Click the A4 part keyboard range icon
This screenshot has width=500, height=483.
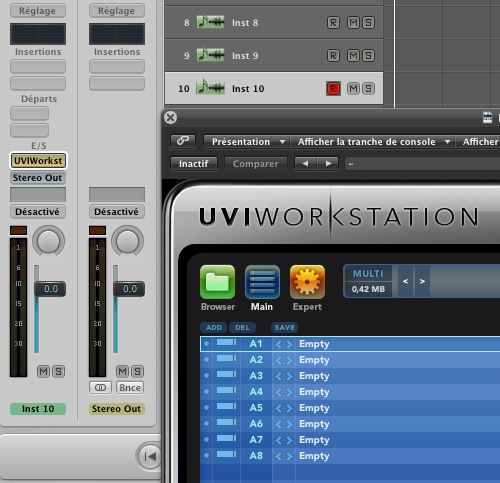226,390
